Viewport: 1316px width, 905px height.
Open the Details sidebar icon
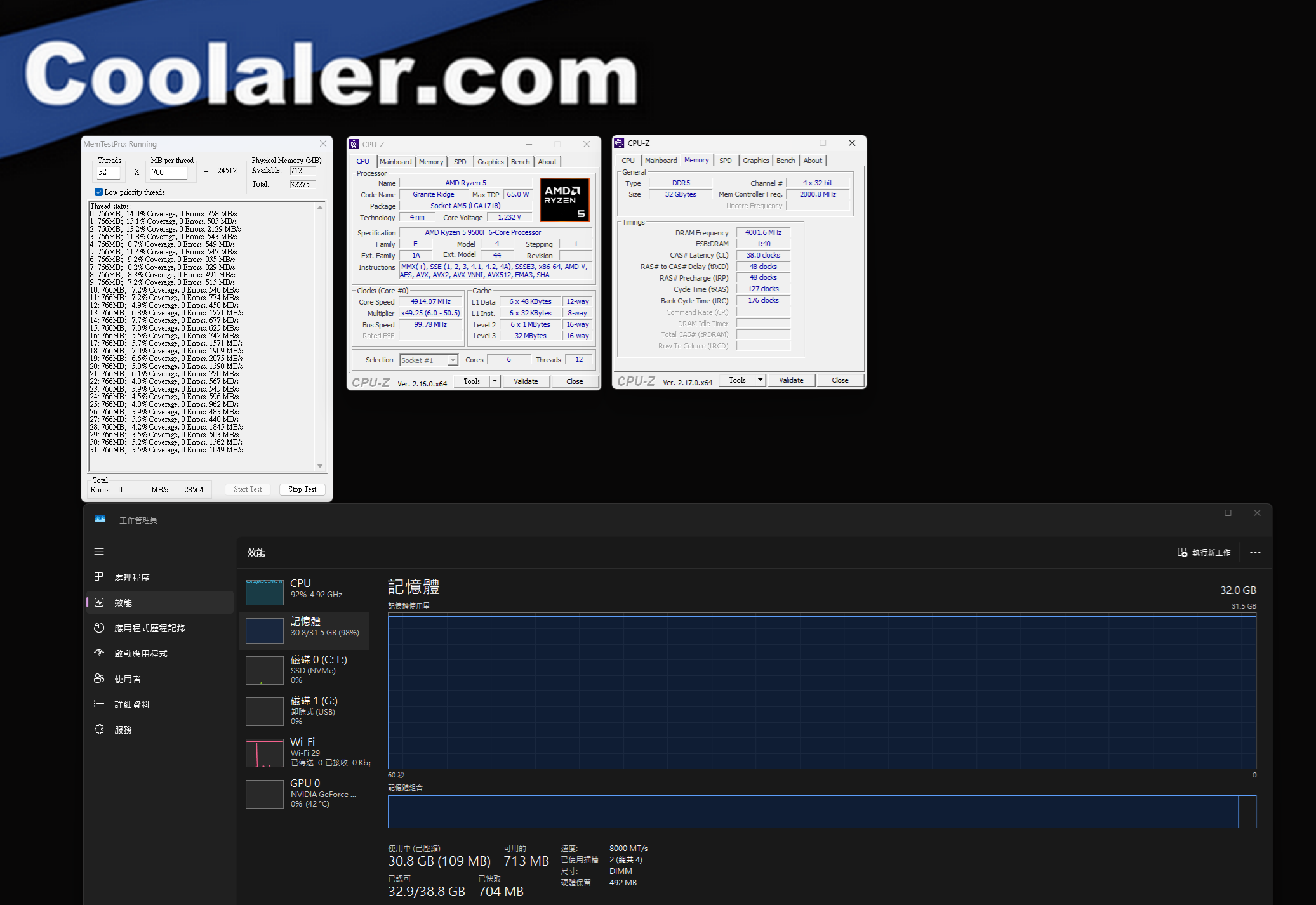99,704
